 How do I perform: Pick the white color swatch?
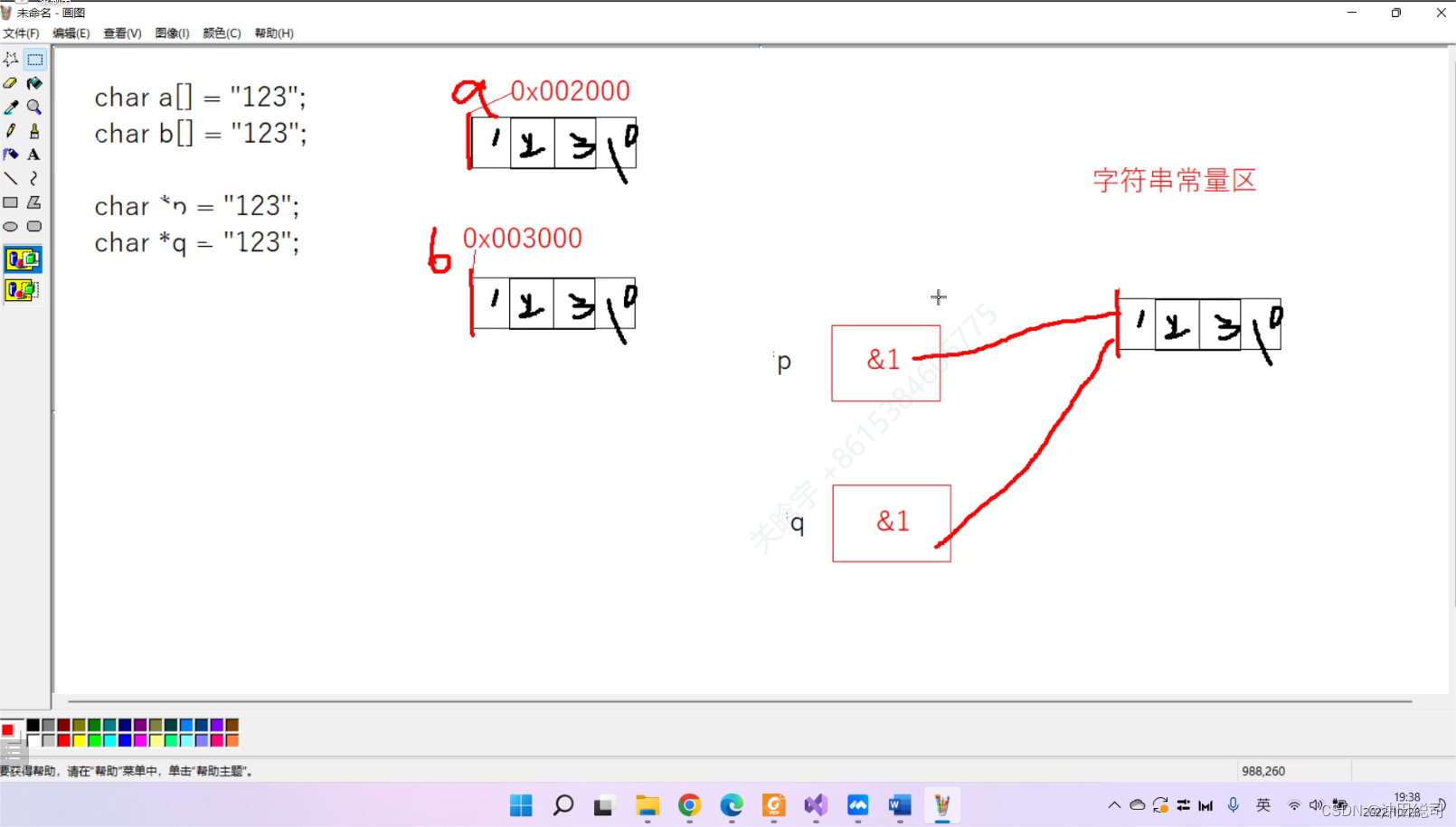tap(33, 740)
